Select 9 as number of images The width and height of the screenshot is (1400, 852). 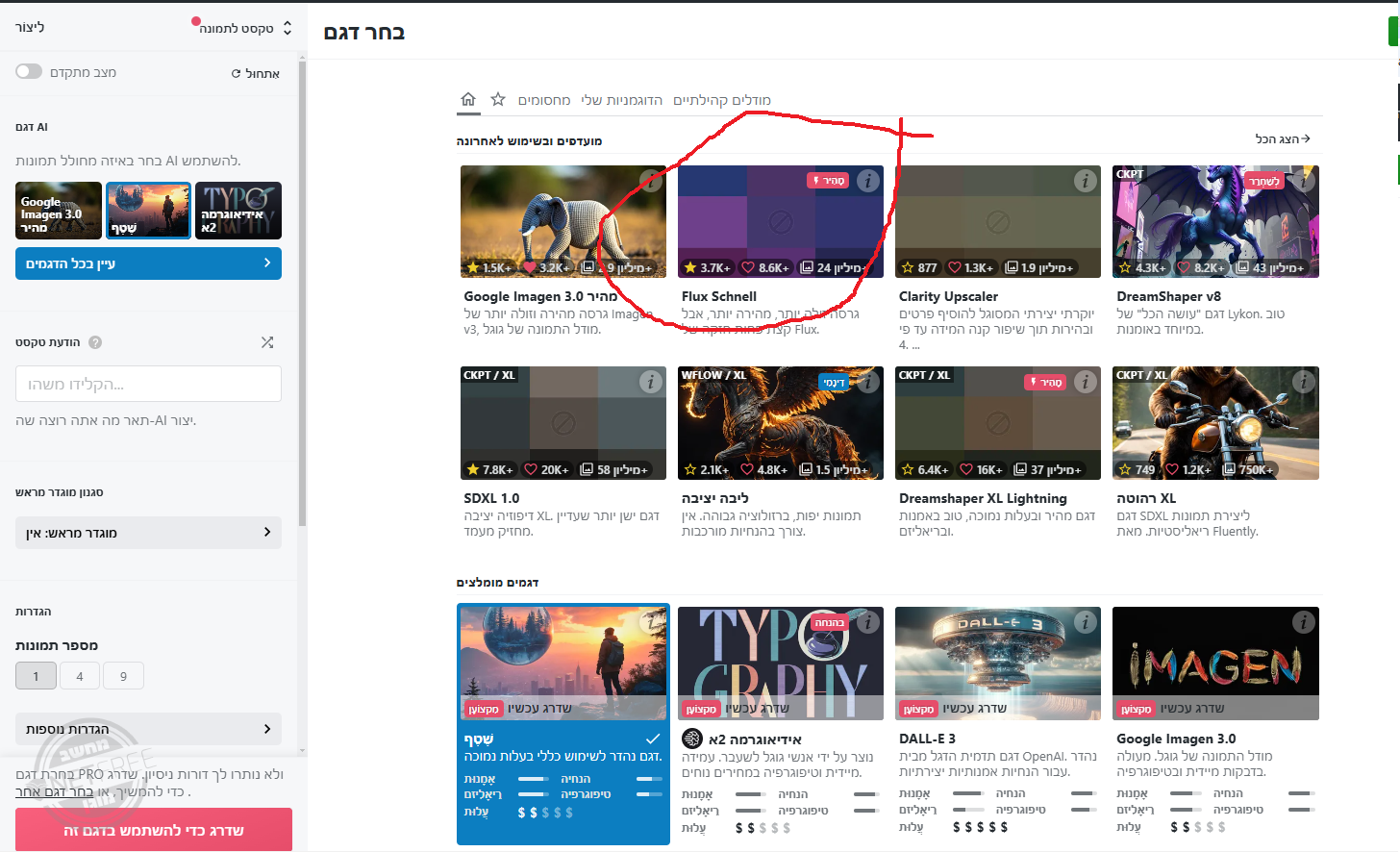pyautogui.click(x=123, y=676)
